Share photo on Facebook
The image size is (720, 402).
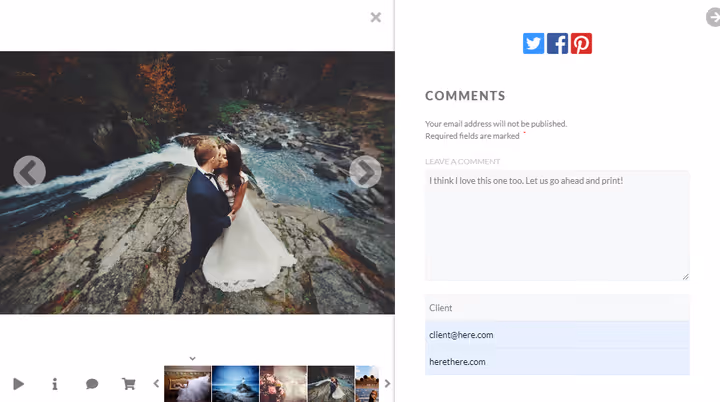point(557,44)
